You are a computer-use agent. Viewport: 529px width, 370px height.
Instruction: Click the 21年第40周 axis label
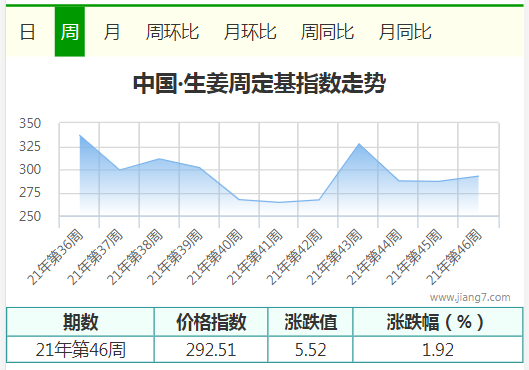point(214,257)
